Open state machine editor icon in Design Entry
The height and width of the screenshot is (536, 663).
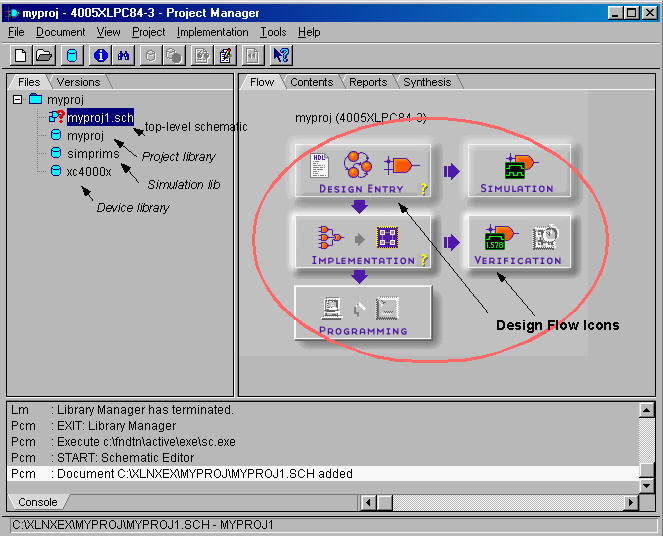tap(358, 164)
